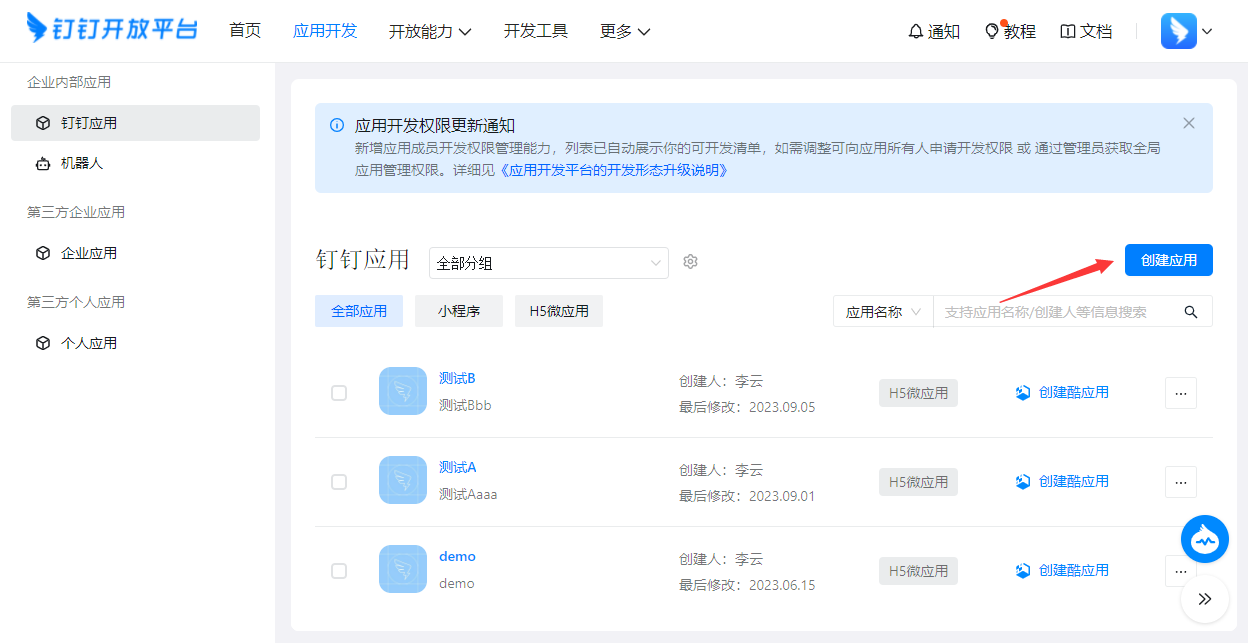Image resolution: width=1248 pixels, height=643 pixels.
Task: Click the search magnifier icon
Action: [x=1190, y=312]
